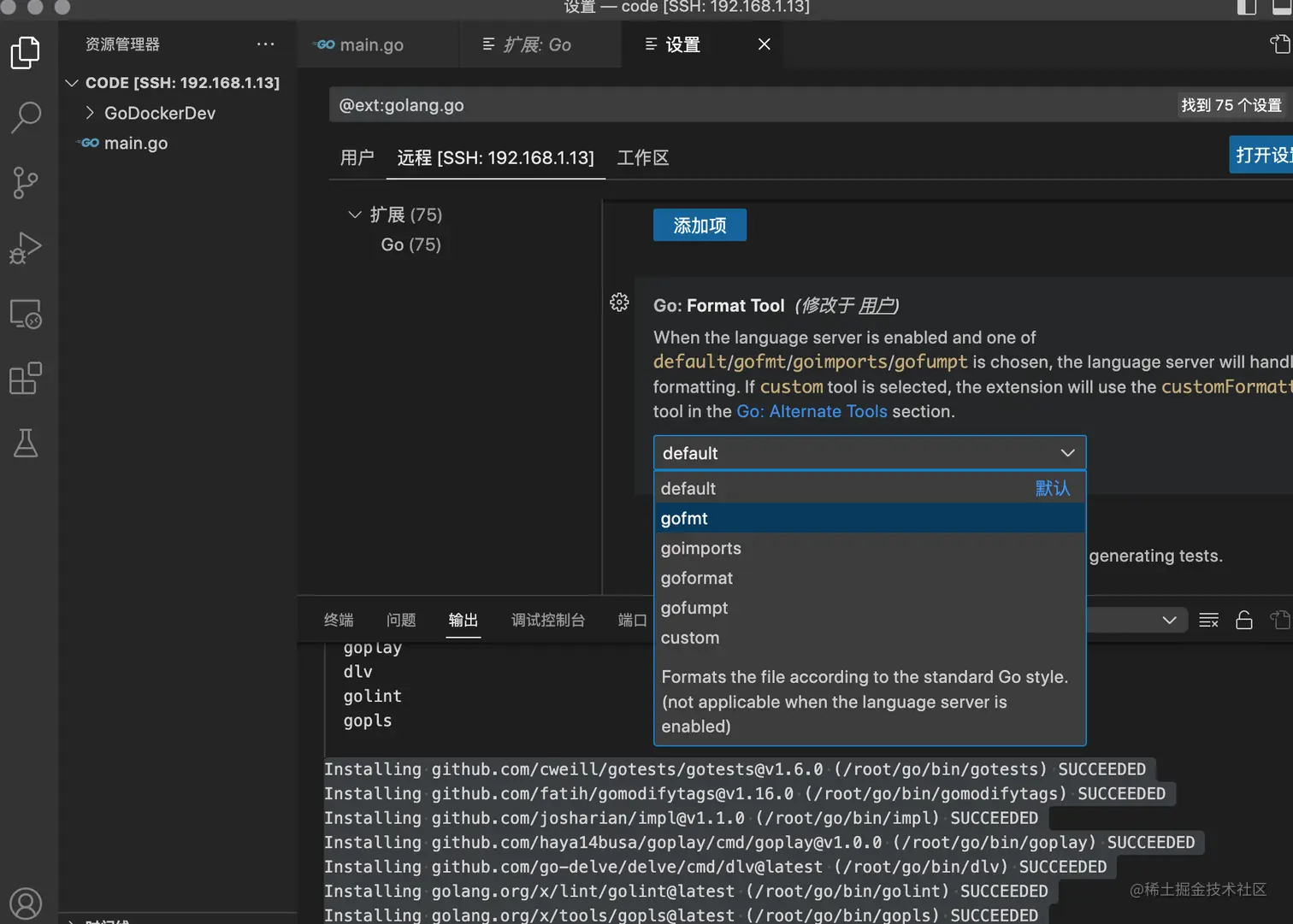Clear the output panel with list icon

[x=1208, y=621]
